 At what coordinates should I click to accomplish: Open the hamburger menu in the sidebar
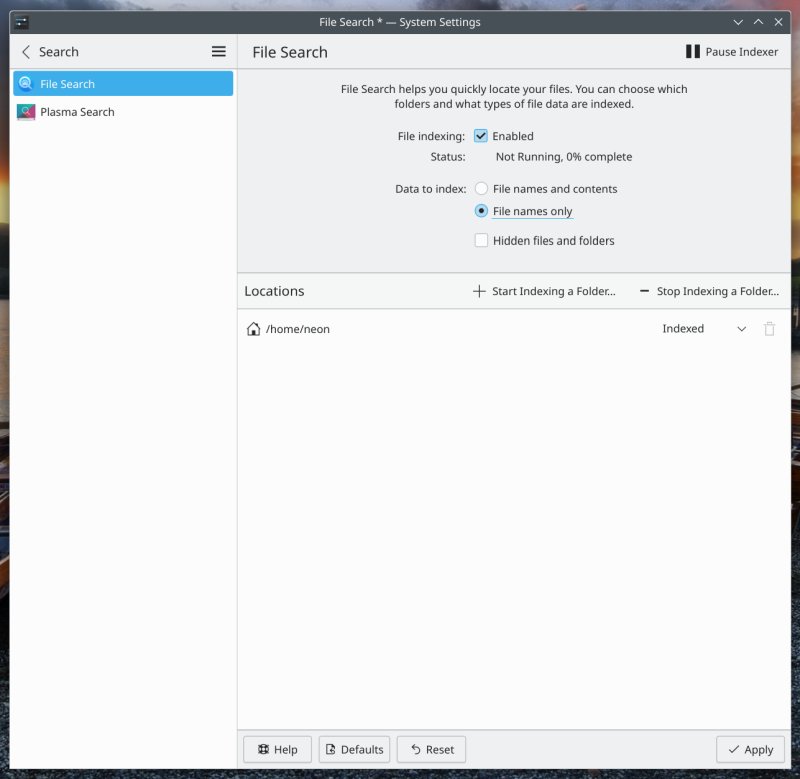coord(218,51)
